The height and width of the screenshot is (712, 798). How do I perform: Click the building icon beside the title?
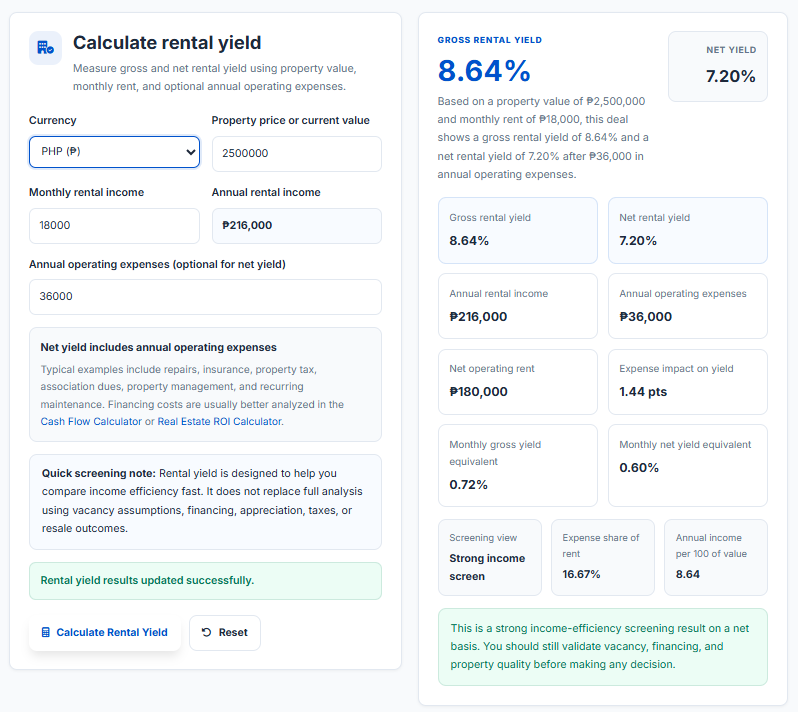(x=45, y=48)
